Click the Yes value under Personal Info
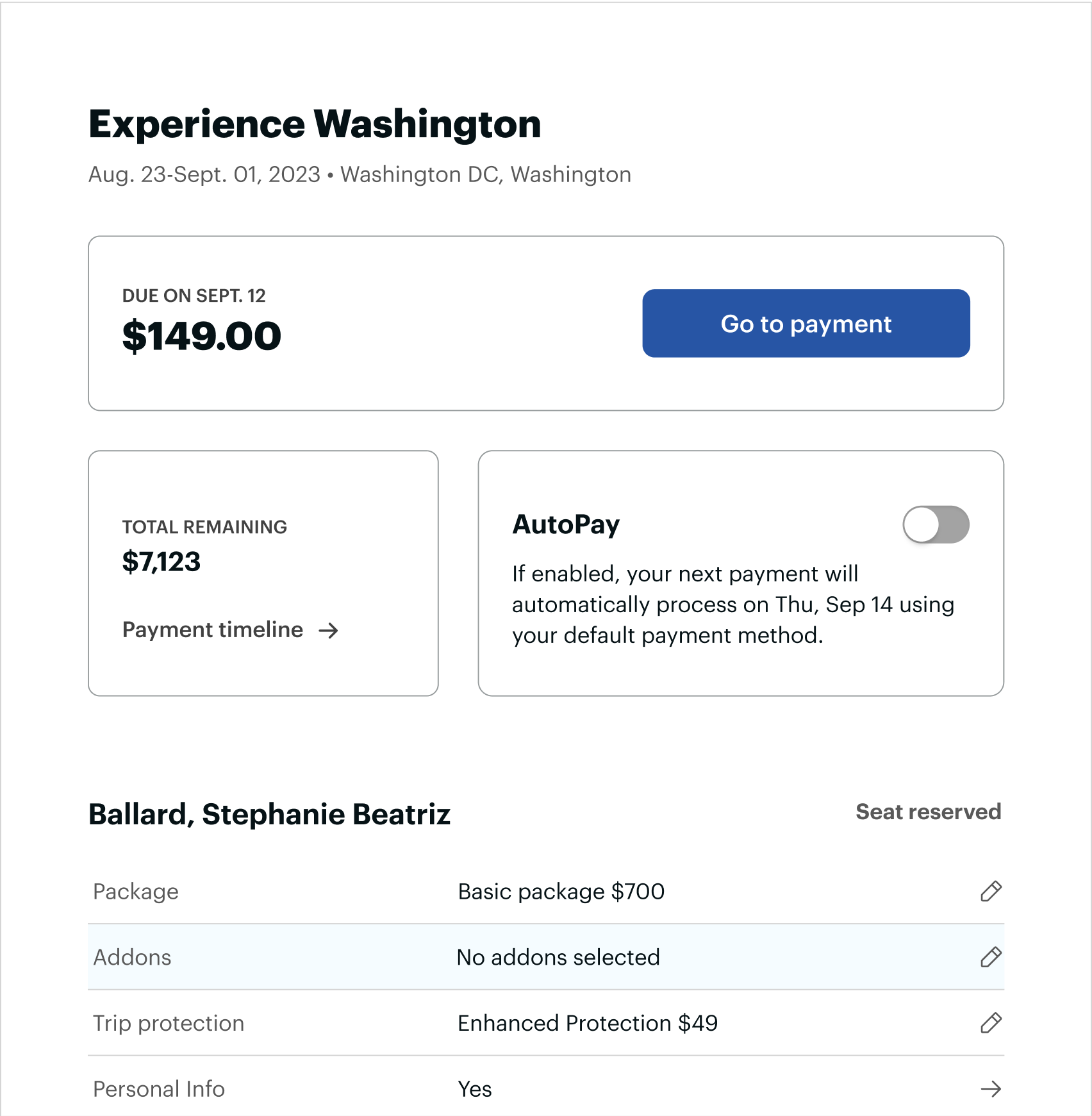Screen dimensions: 1092x1116 [474, 1088]
